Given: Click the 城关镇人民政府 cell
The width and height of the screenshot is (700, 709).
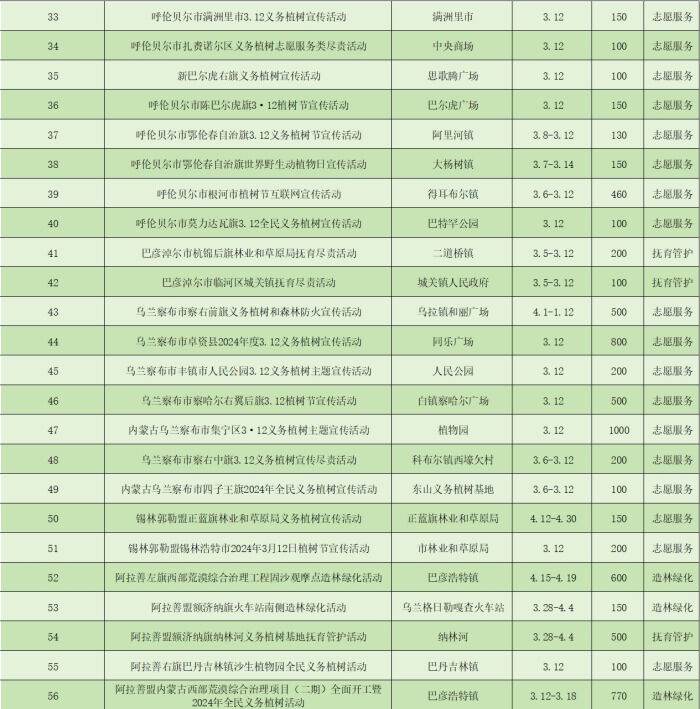Looking at the screenshot, I should point(453,282).
